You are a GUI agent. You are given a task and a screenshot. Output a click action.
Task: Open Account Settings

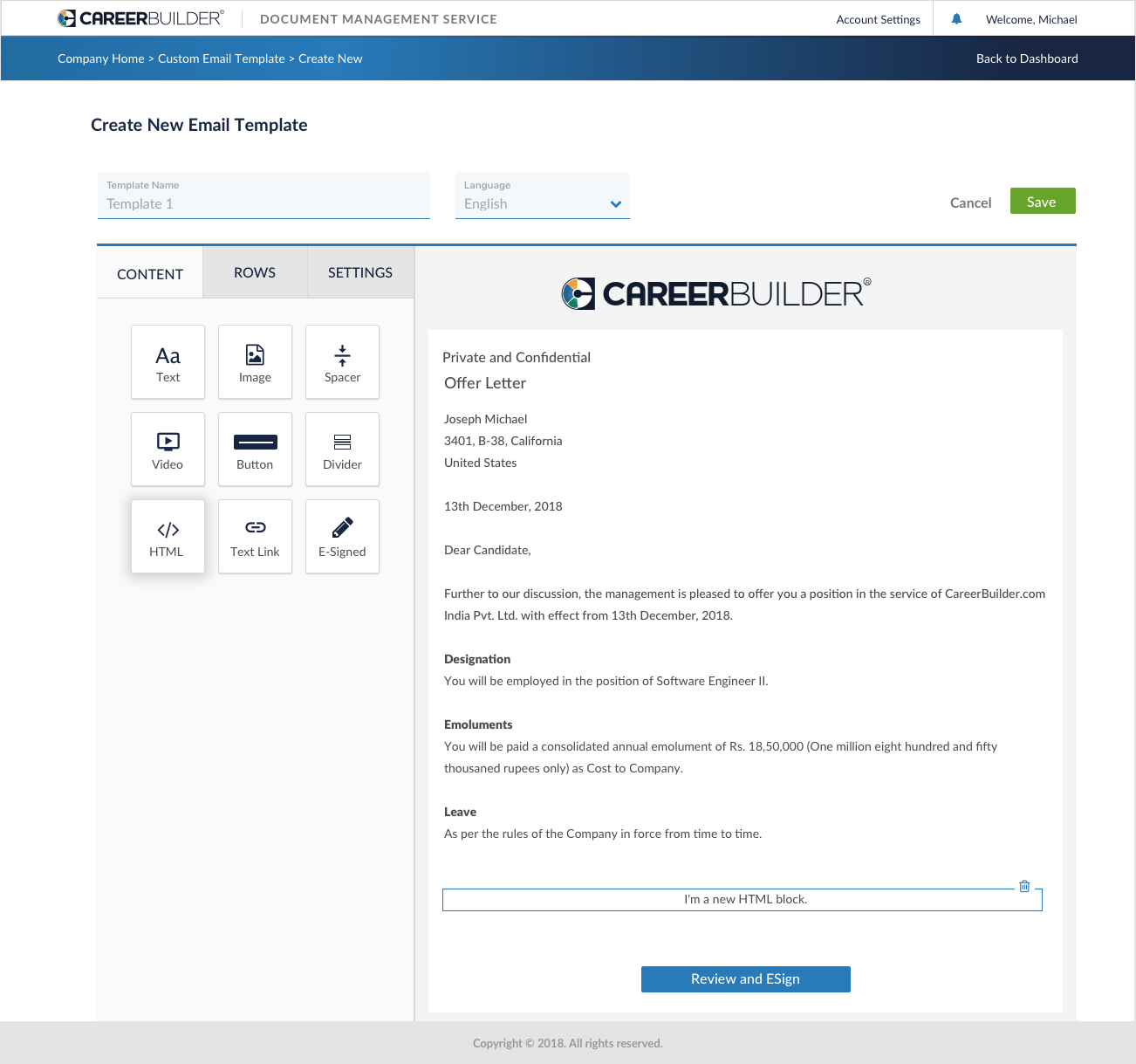click(x=878, y=19)
